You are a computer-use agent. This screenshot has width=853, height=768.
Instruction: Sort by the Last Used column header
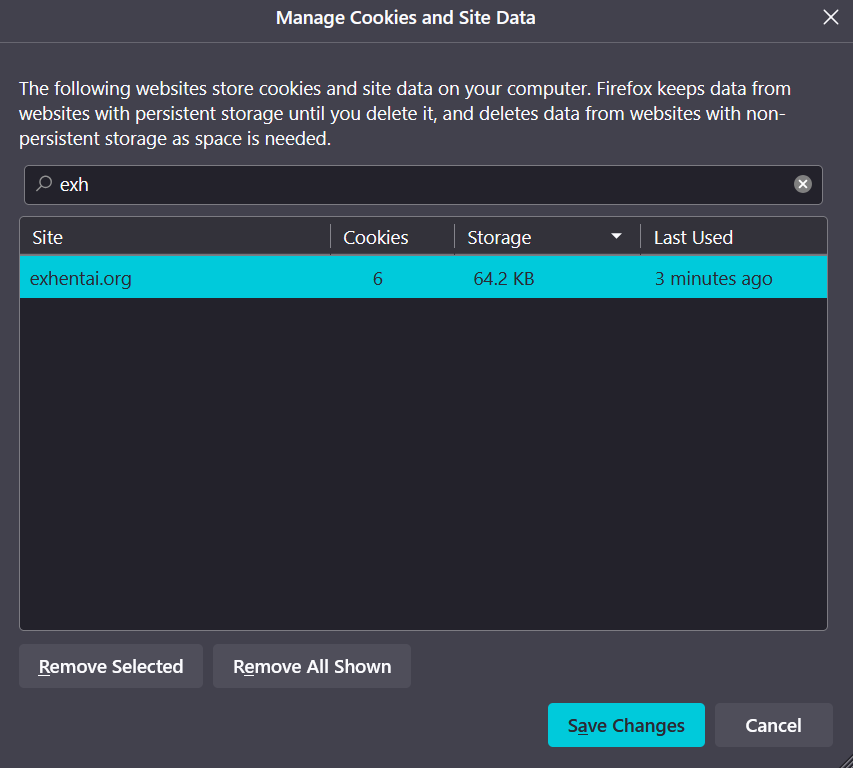[734, 238]
